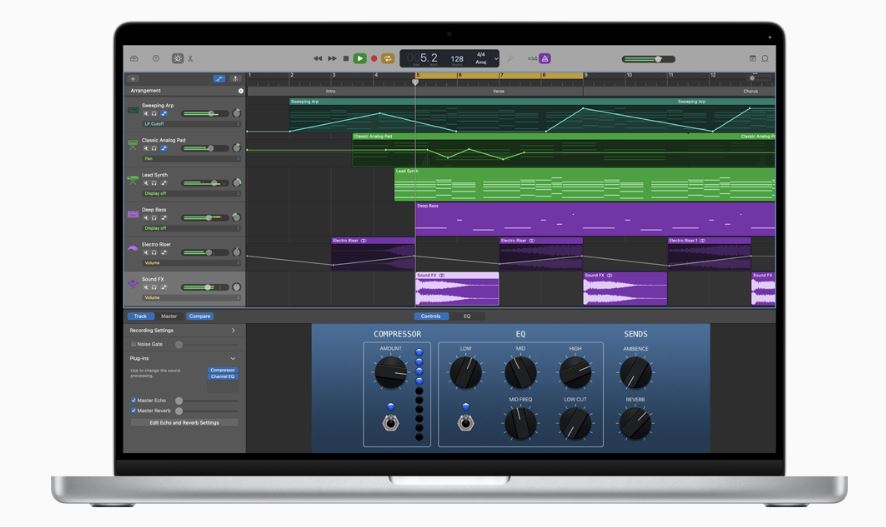Flip the EQ on/off switch

point(466,423)
